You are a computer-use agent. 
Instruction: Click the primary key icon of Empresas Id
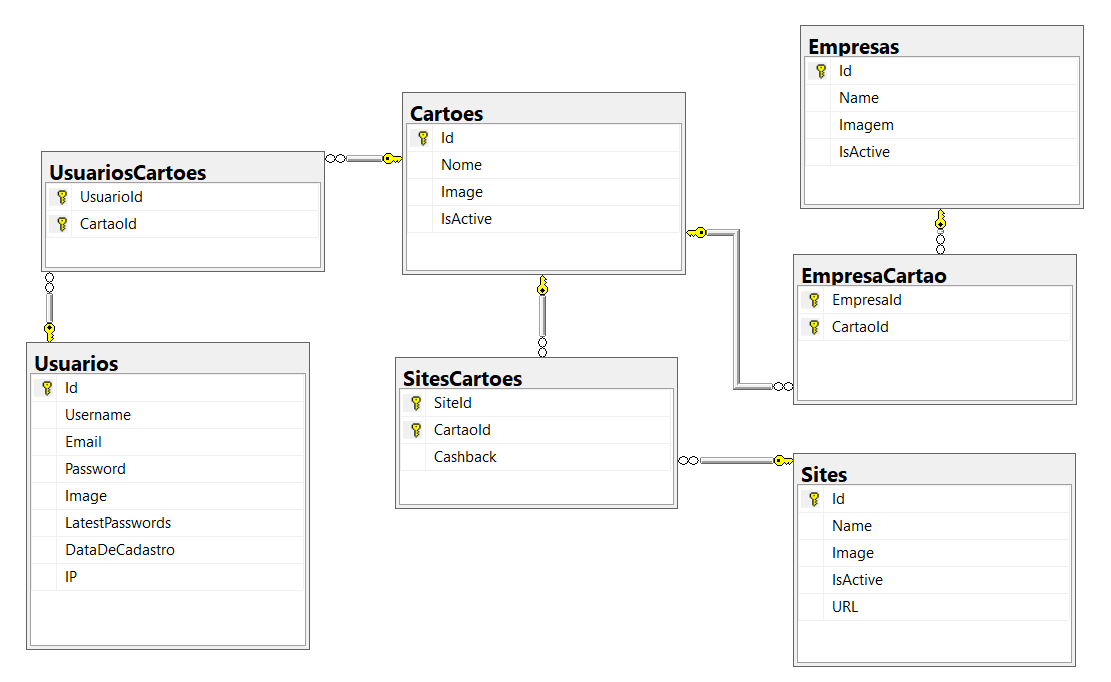pyautogui.click(x=821, y=71)
